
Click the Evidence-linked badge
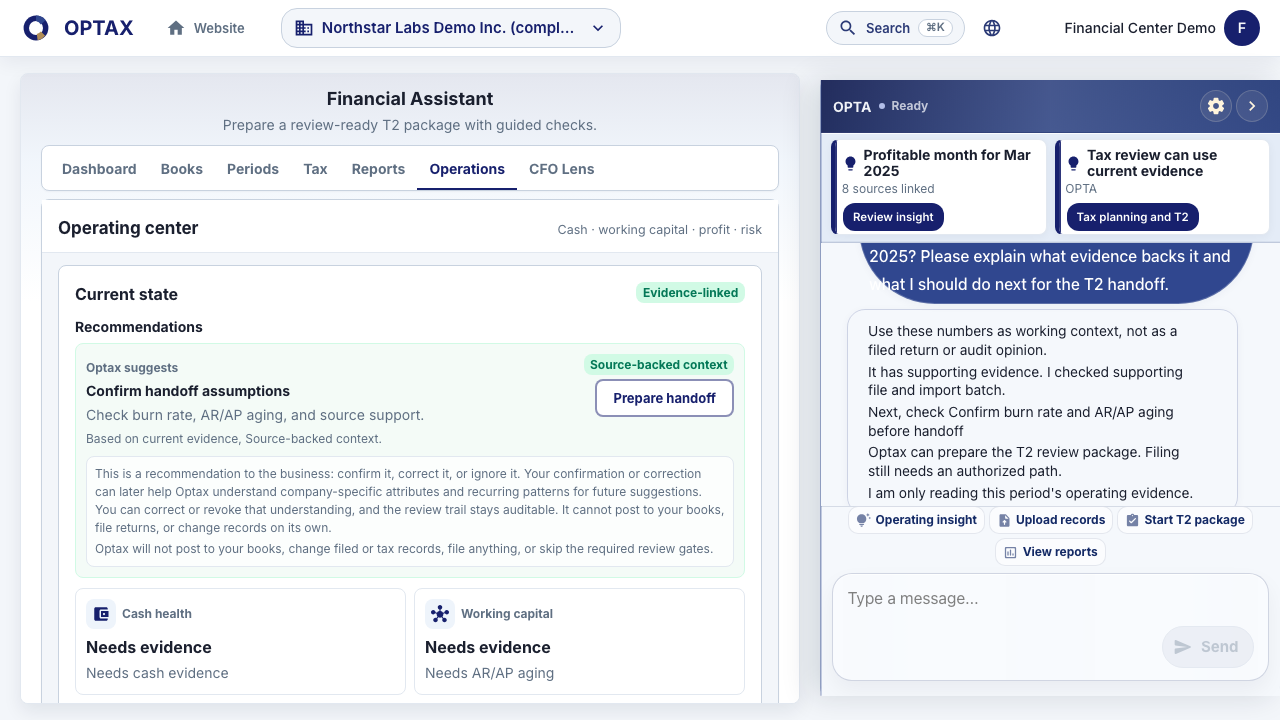(x=691, y=293)
